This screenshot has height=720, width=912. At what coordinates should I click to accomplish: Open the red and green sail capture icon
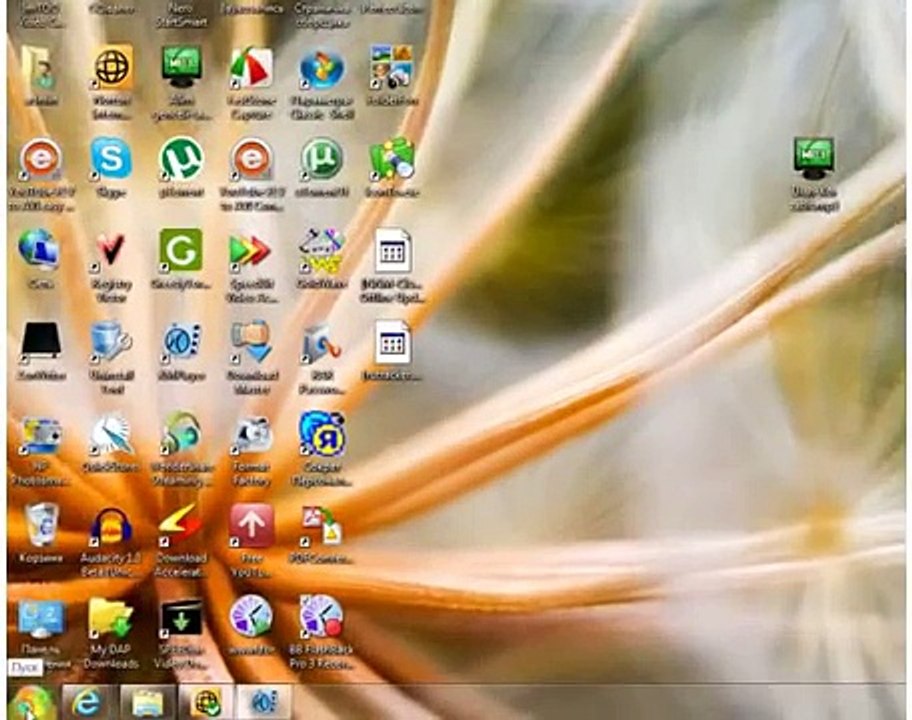click(251, 69)
